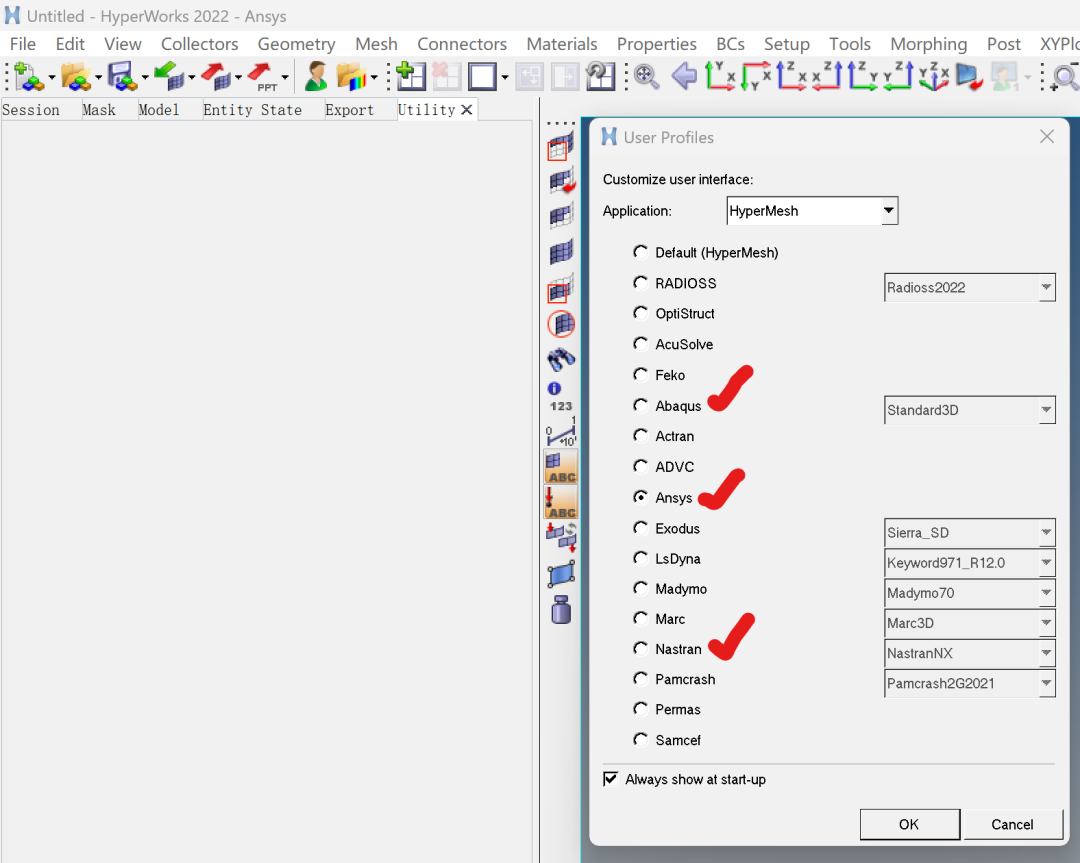Click the Open Model folder icon

pos(75,76)
